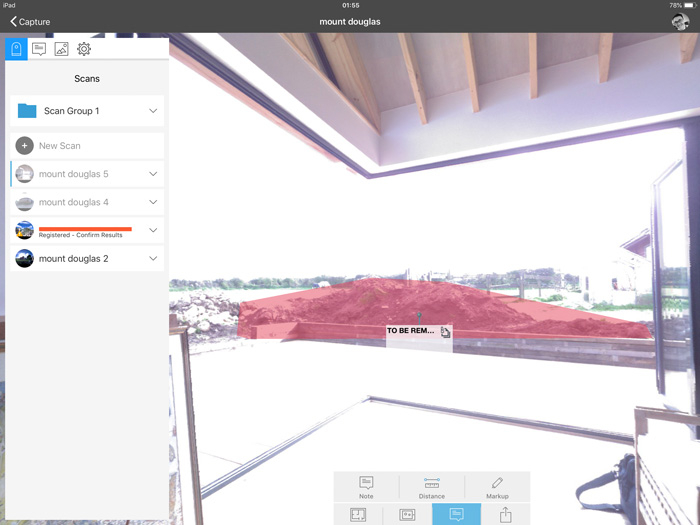Screen dimensions: 700x525
Task: Expand the Registered – Confirm Results scan
Action: (x=153, y=230)
